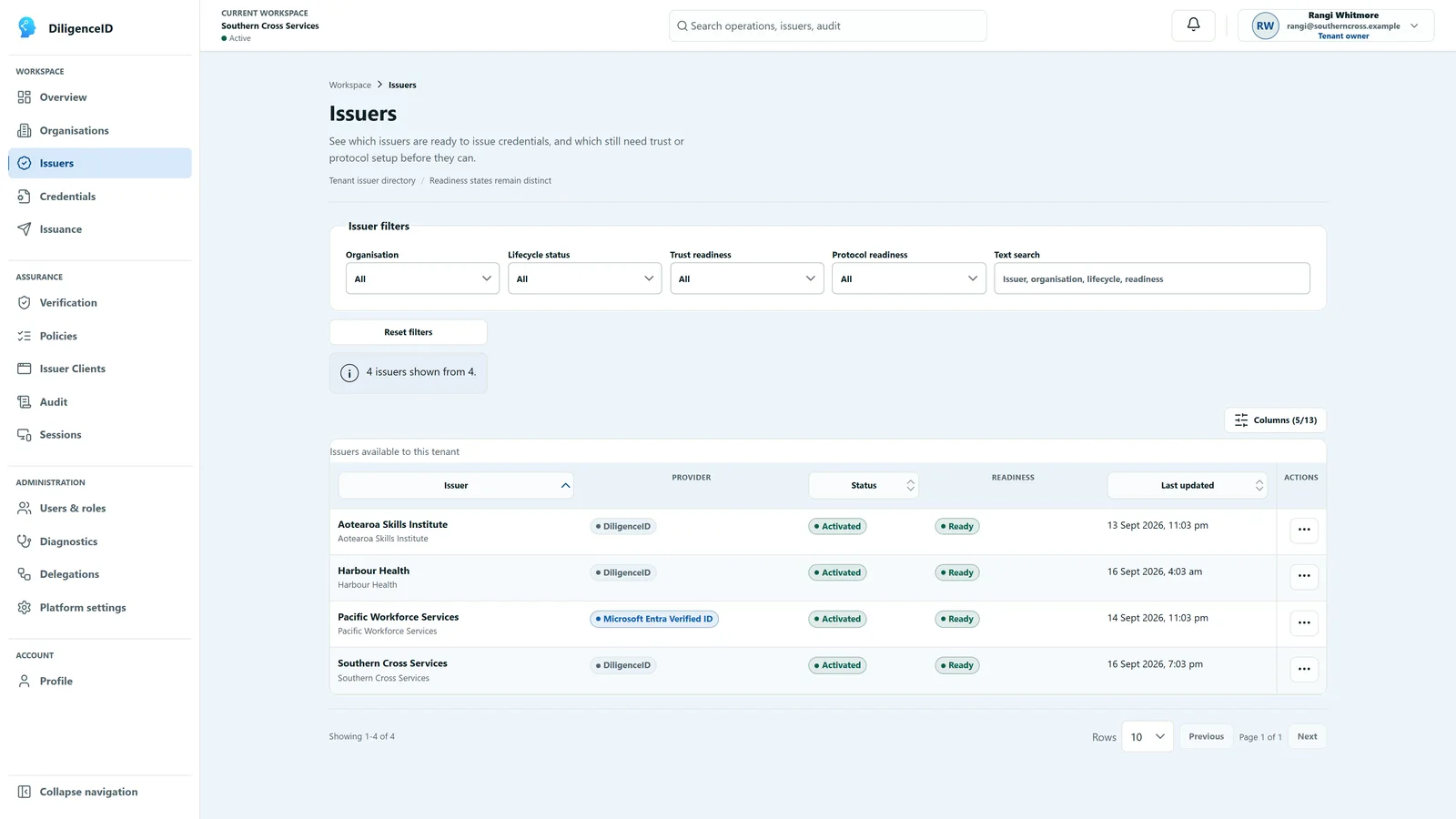Click the Delegations icon
Viewport: 1456px width, 819px height.
tap(25, 574)
